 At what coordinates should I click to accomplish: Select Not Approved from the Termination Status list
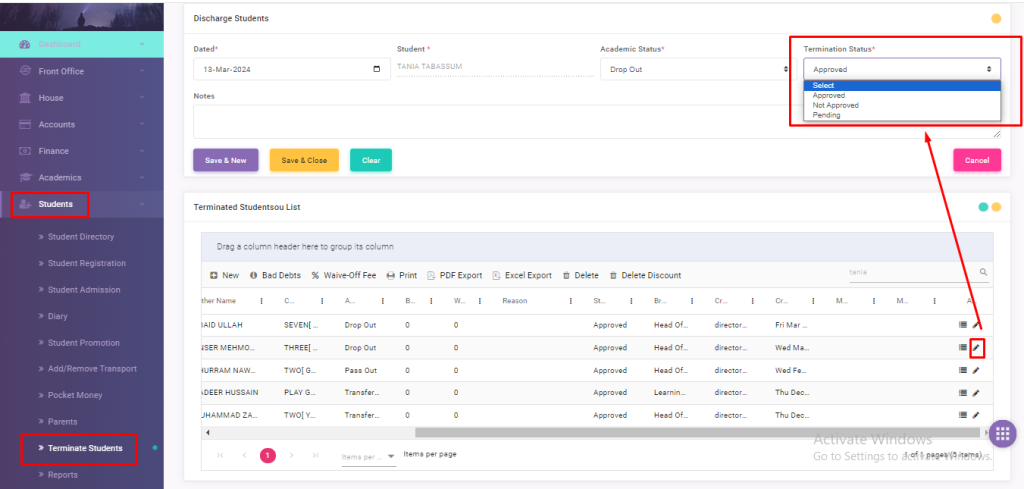(836, 105)
